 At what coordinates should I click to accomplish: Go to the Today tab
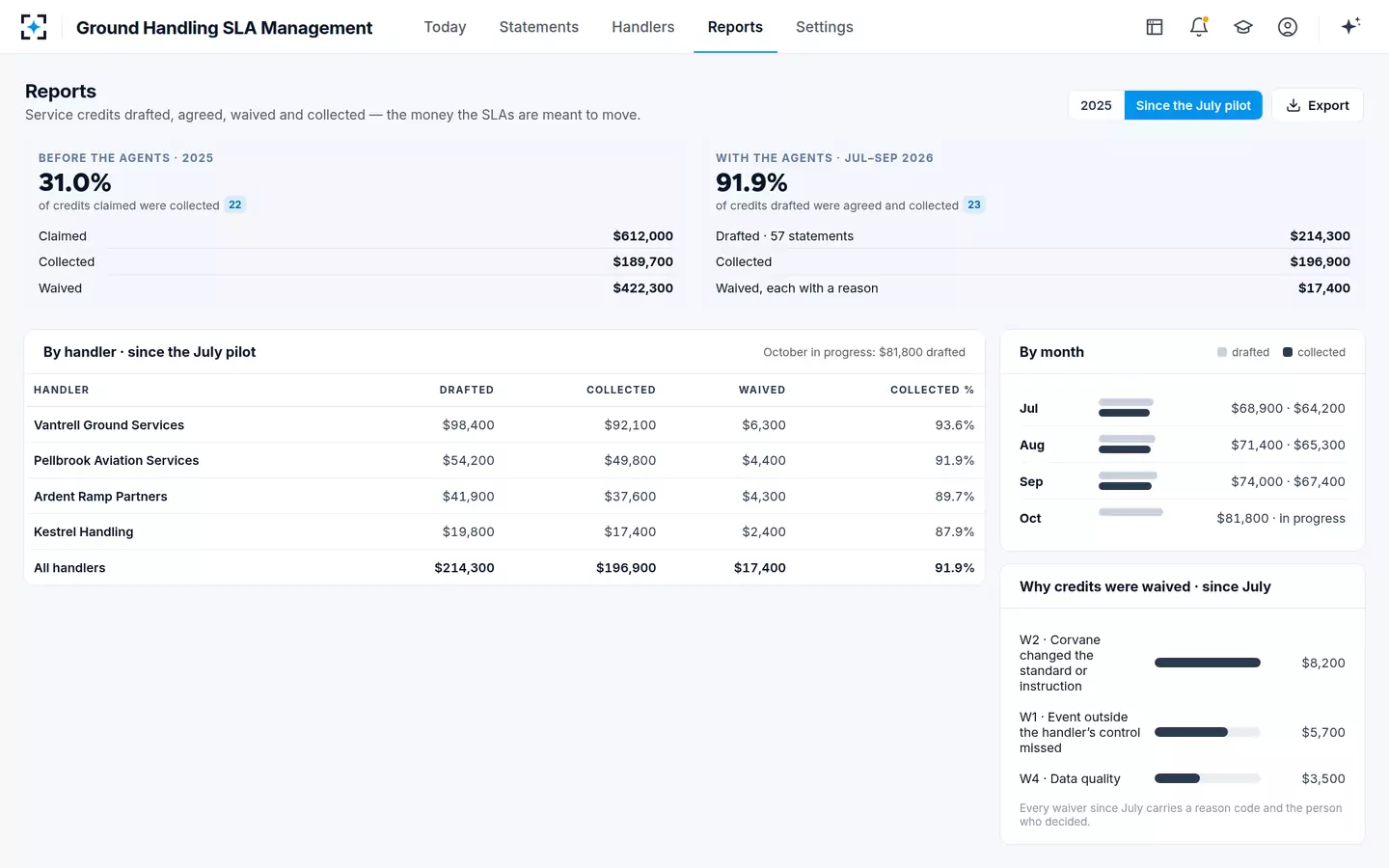click(x=445, y=27)
